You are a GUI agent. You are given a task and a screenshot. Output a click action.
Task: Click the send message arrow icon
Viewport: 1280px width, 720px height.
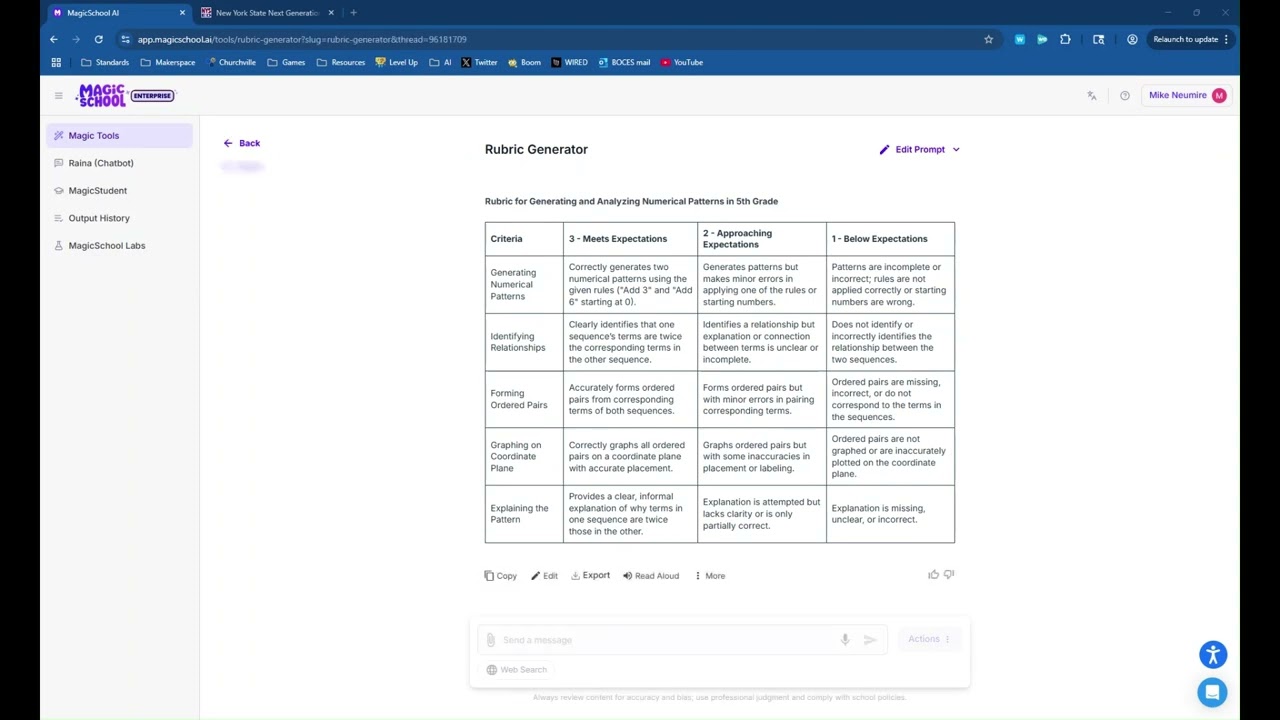point(870,640)
